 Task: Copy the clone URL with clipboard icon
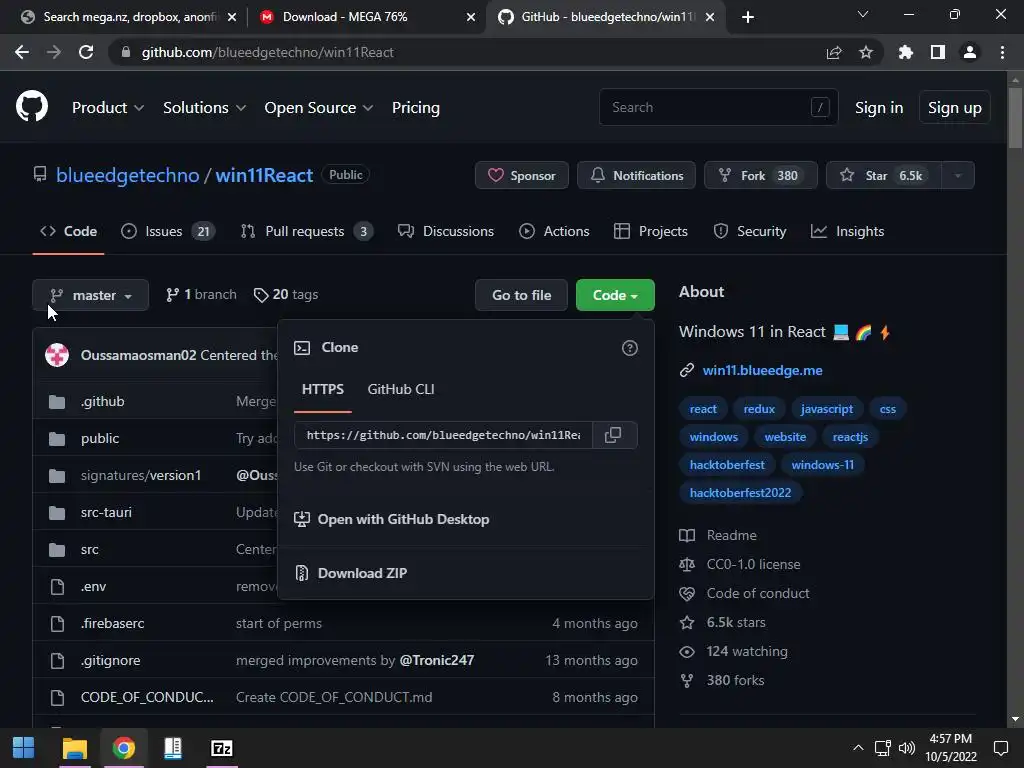[614, 435]
